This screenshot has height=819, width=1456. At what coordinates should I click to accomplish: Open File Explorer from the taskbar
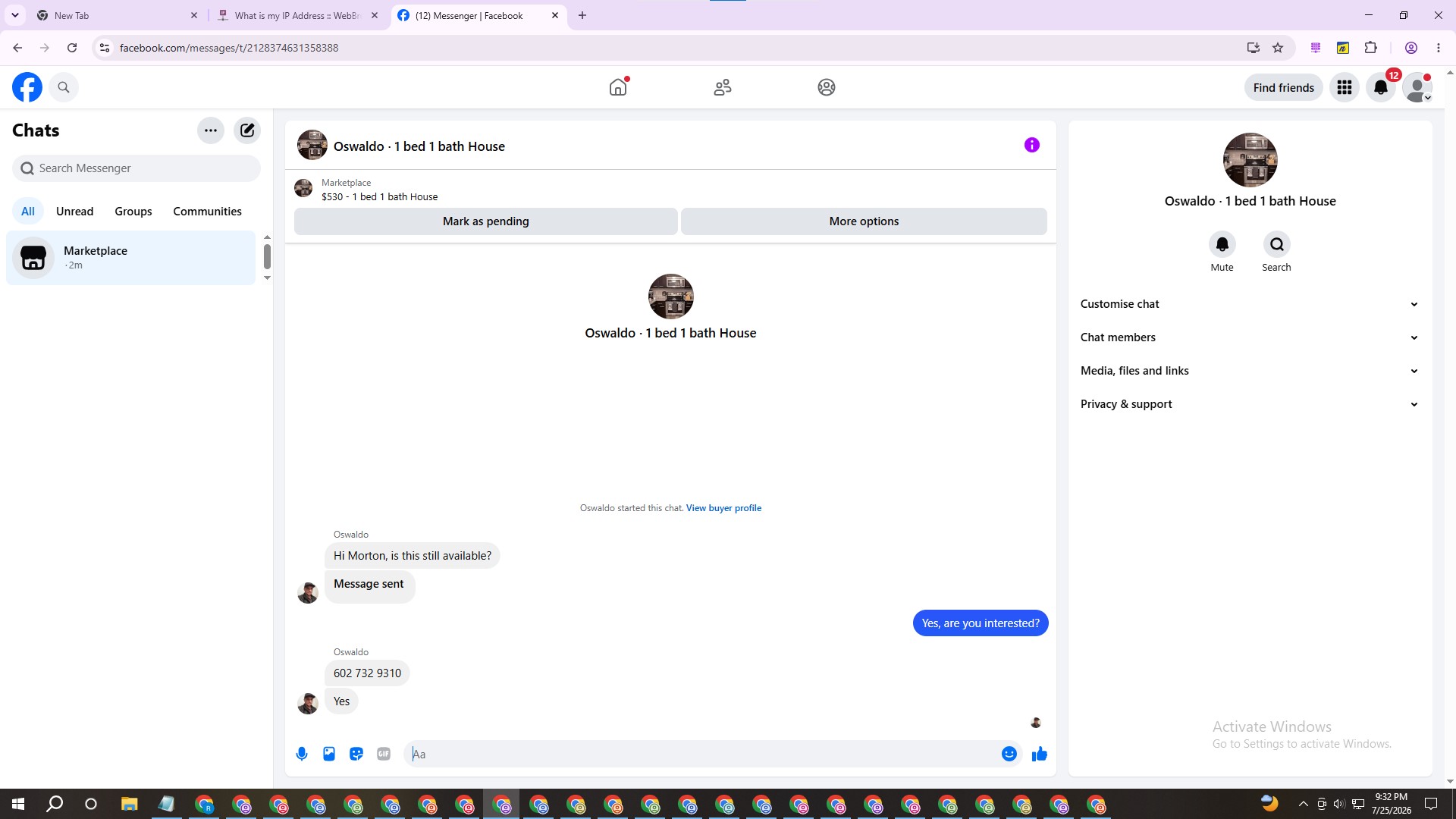pos(129,804)
